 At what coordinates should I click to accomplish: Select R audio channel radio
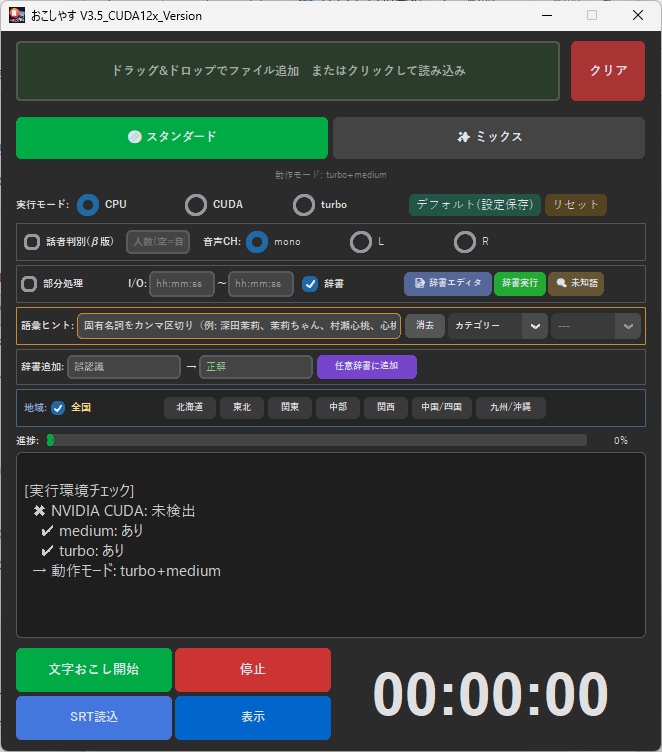[465, 242]
